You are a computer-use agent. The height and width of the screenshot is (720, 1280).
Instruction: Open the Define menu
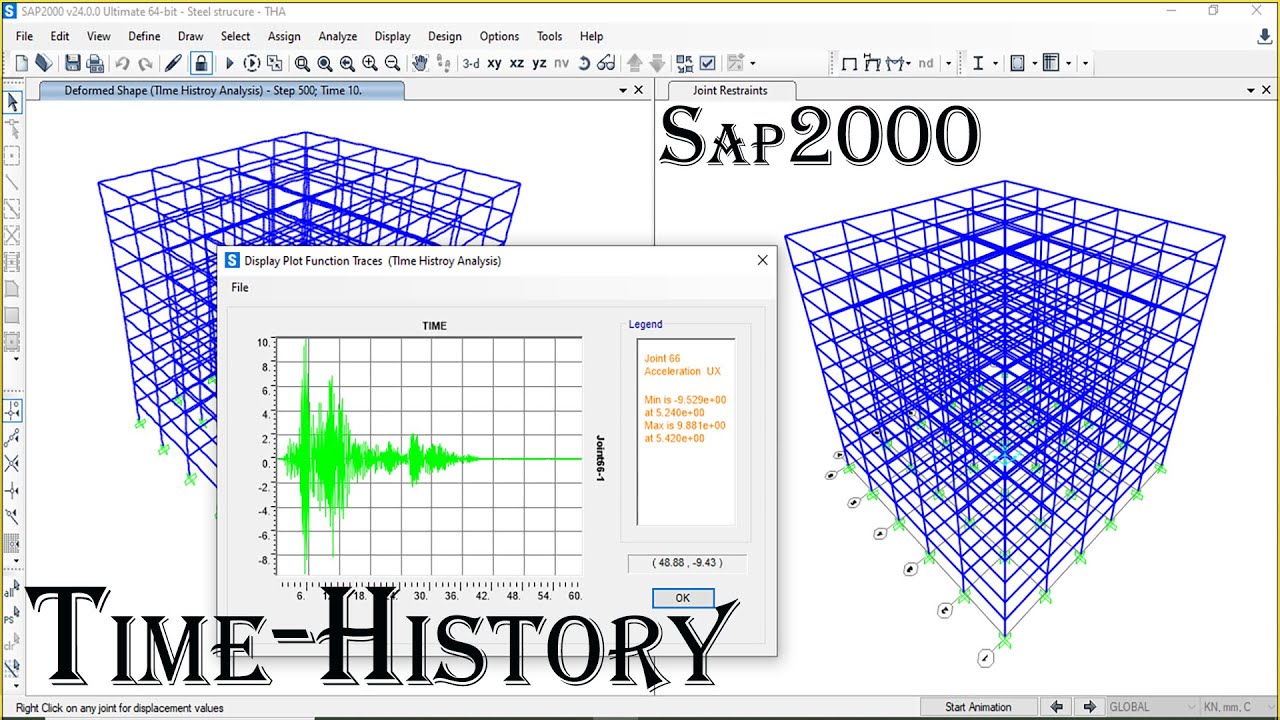coord(144,36)
